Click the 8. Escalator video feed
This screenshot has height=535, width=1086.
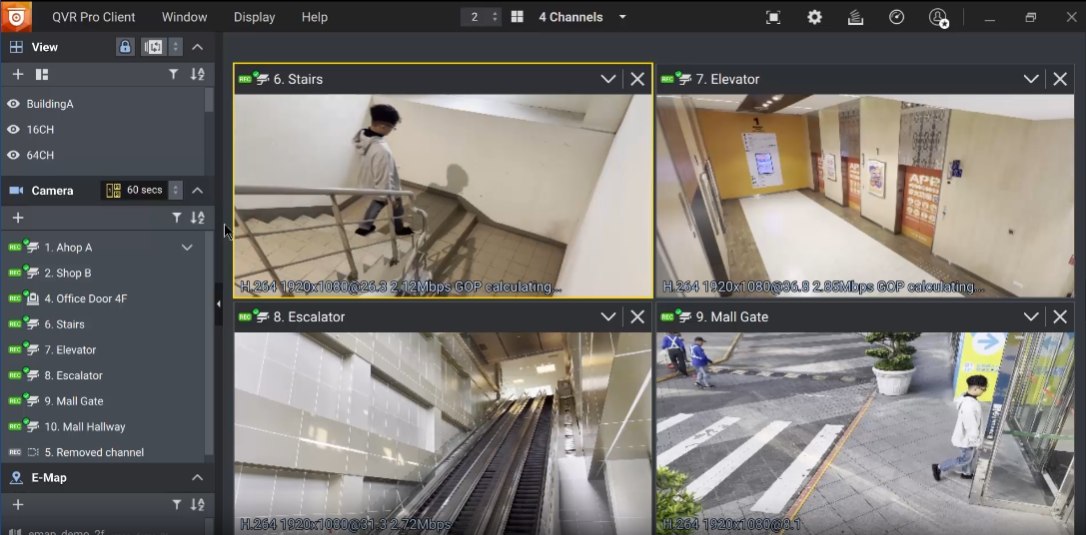click(x=442, y=430)
